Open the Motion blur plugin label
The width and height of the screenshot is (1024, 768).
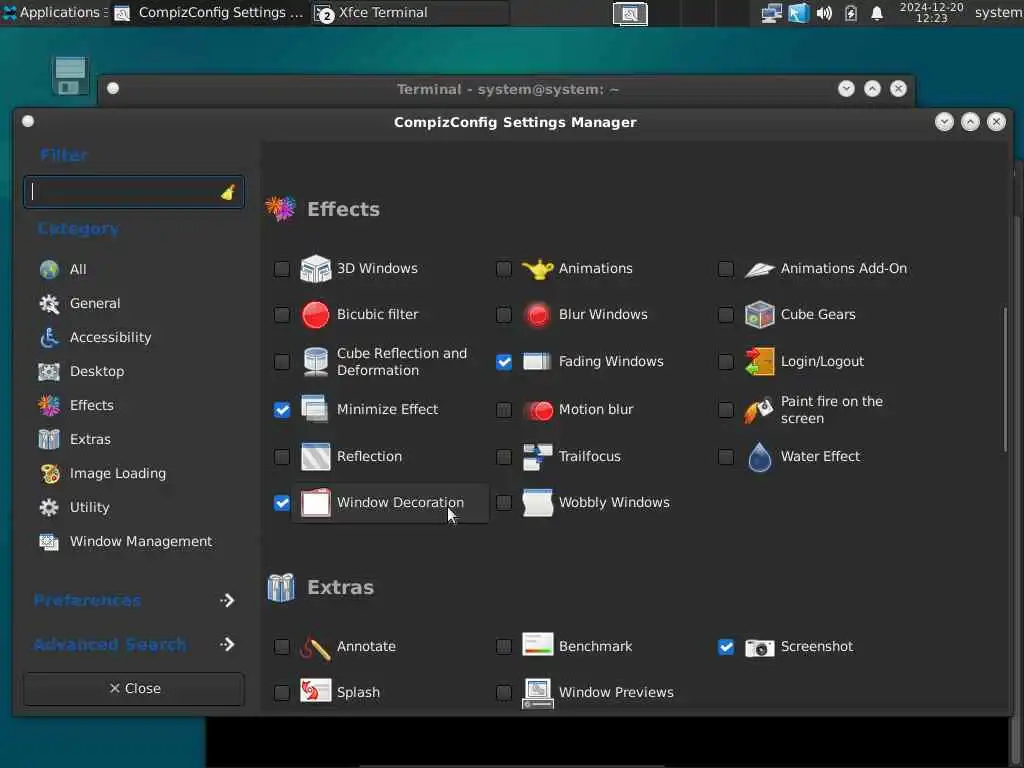tap(596, 409)
